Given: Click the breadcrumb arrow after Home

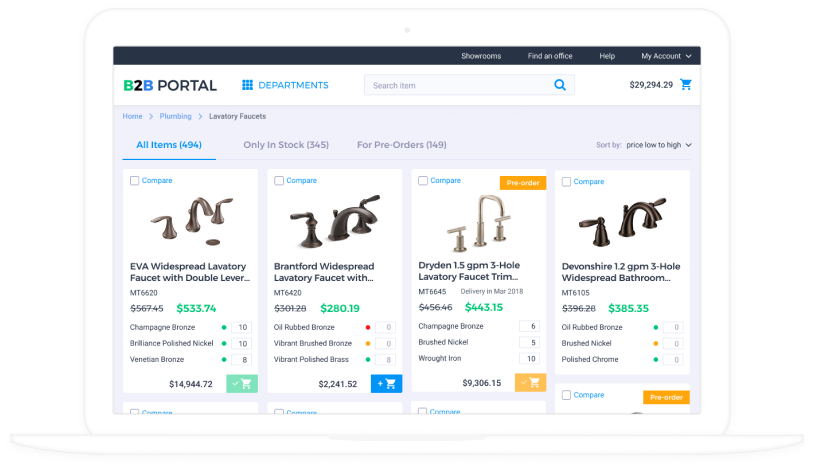Looking at the screenshot, I should click(151, 116).
